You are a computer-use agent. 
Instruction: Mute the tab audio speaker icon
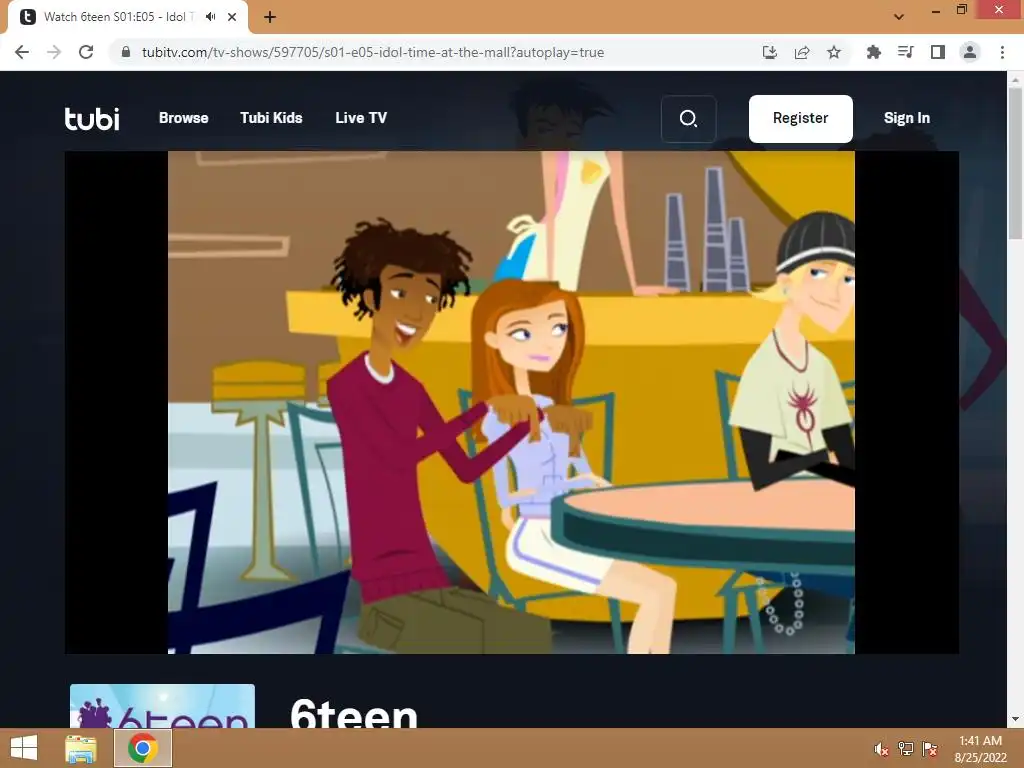[210, 17]
